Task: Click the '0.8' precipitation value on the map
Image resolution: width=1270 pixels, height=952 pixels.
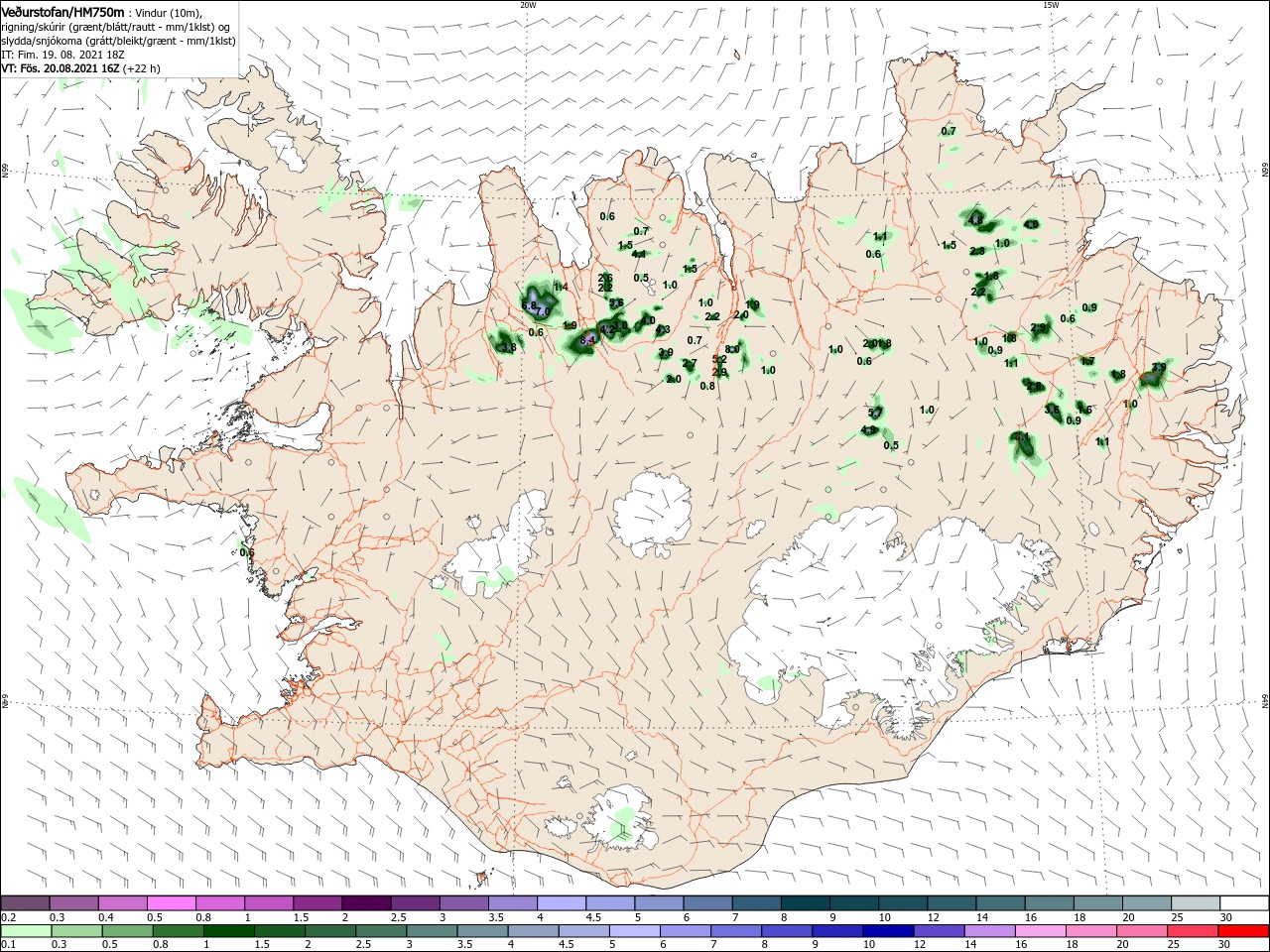Action: (x=707, y=386)
